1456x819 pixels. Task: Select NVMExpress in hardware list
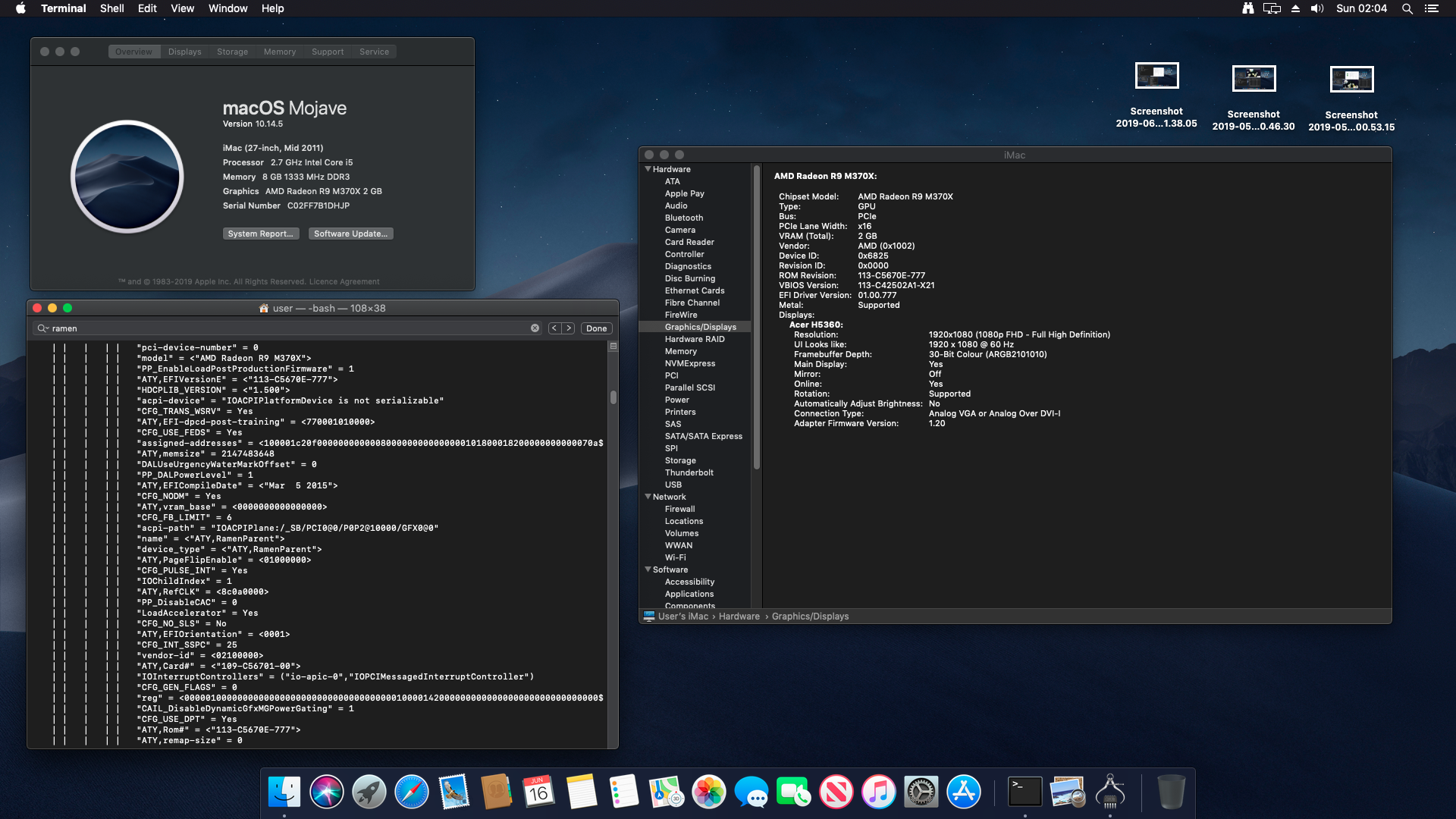coord(690,363)
